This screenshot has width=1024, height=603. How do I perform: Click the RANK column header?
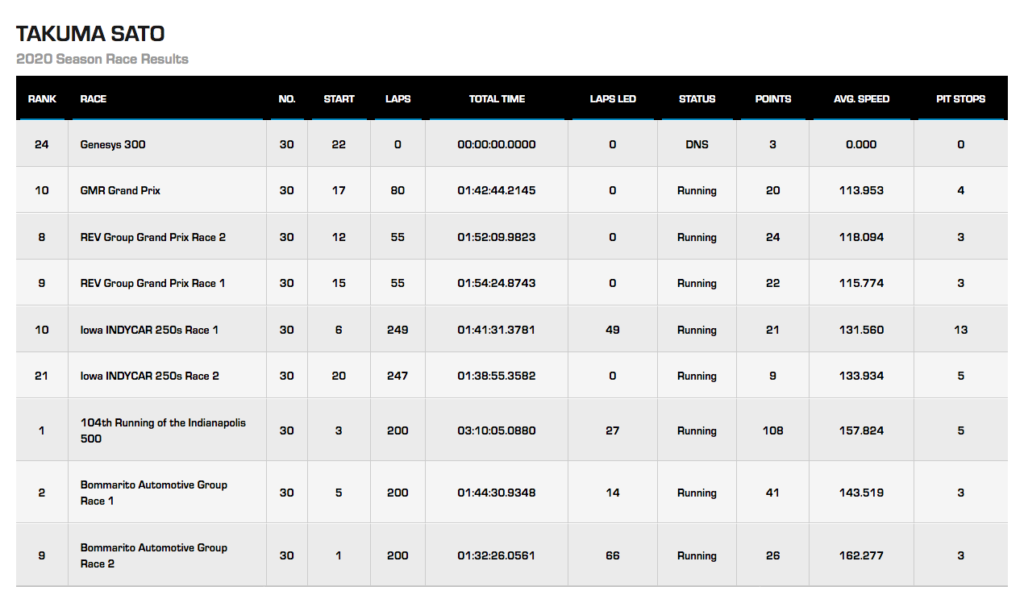tap(42, 99)
